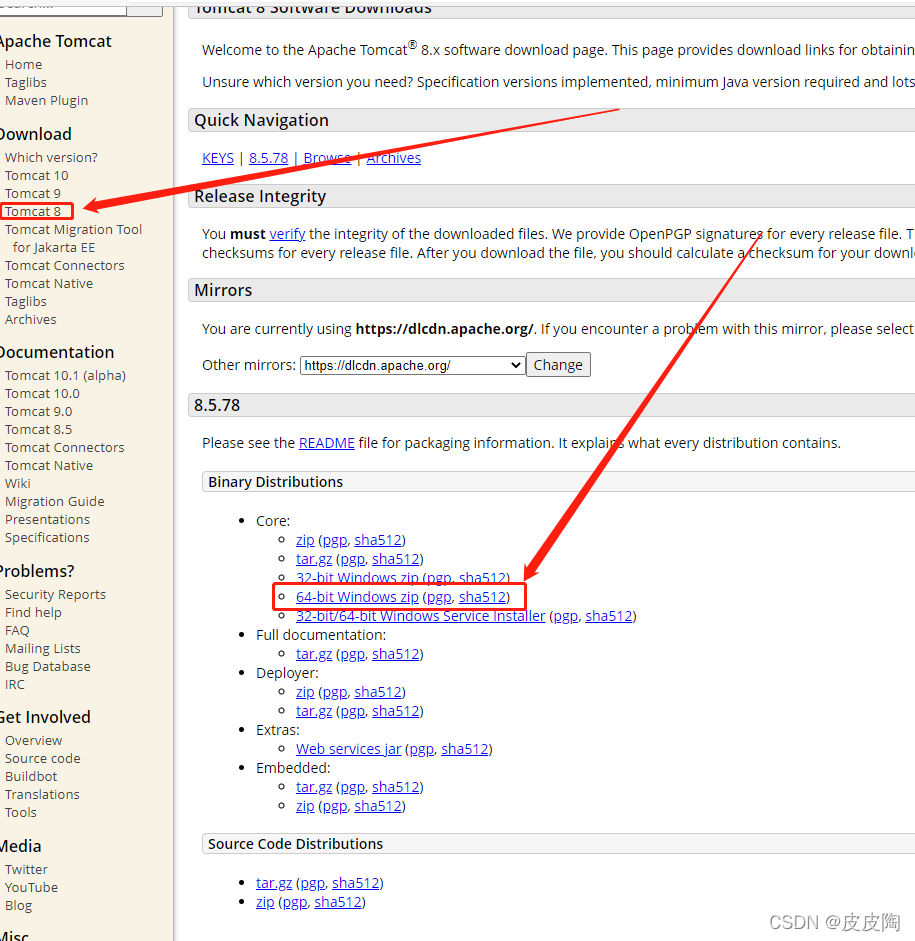915x941 pixels.
Task: Open the FAQ sidebar link
Action: tap(17, 630)
